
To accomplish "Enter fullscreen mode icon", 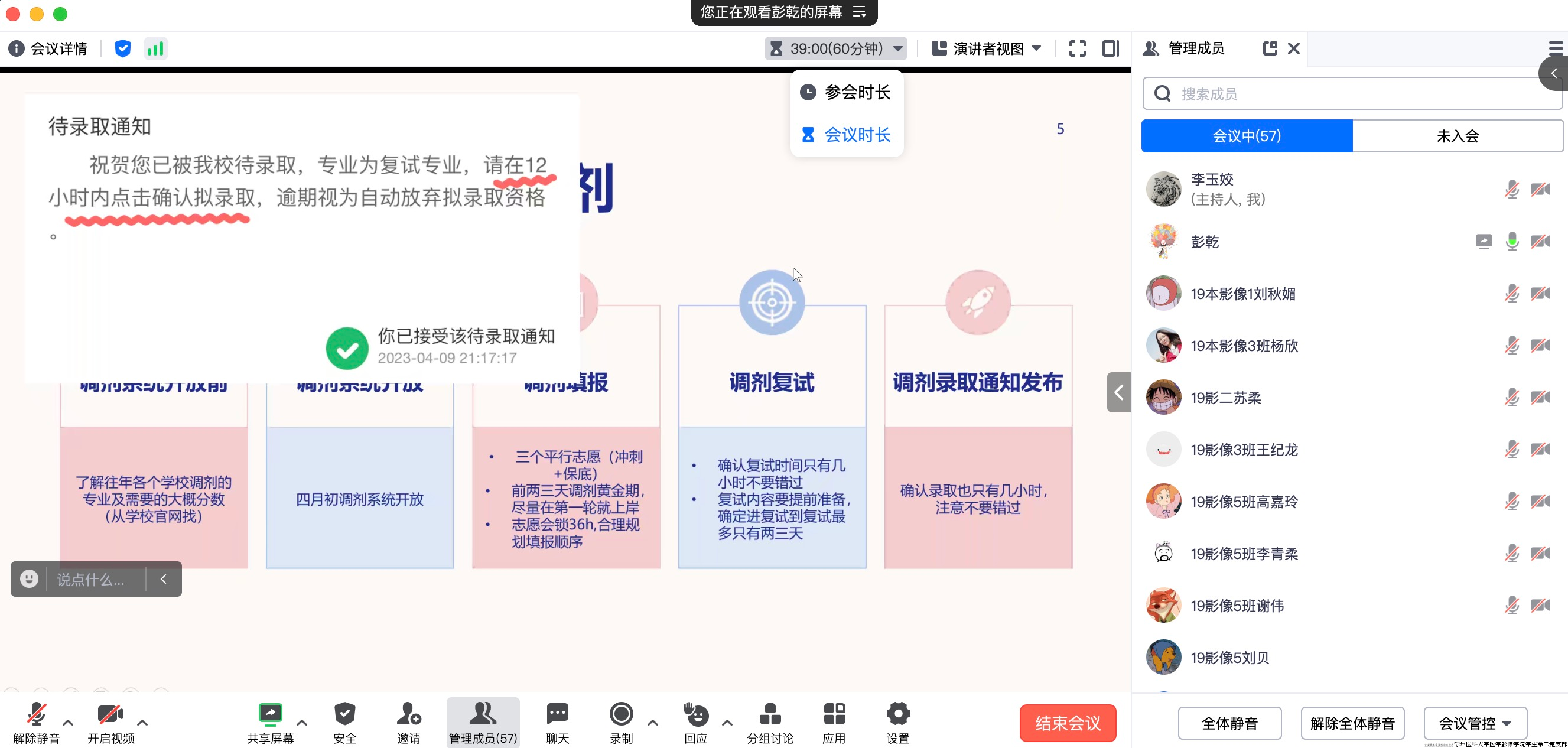I will [x=1077, y=48].
